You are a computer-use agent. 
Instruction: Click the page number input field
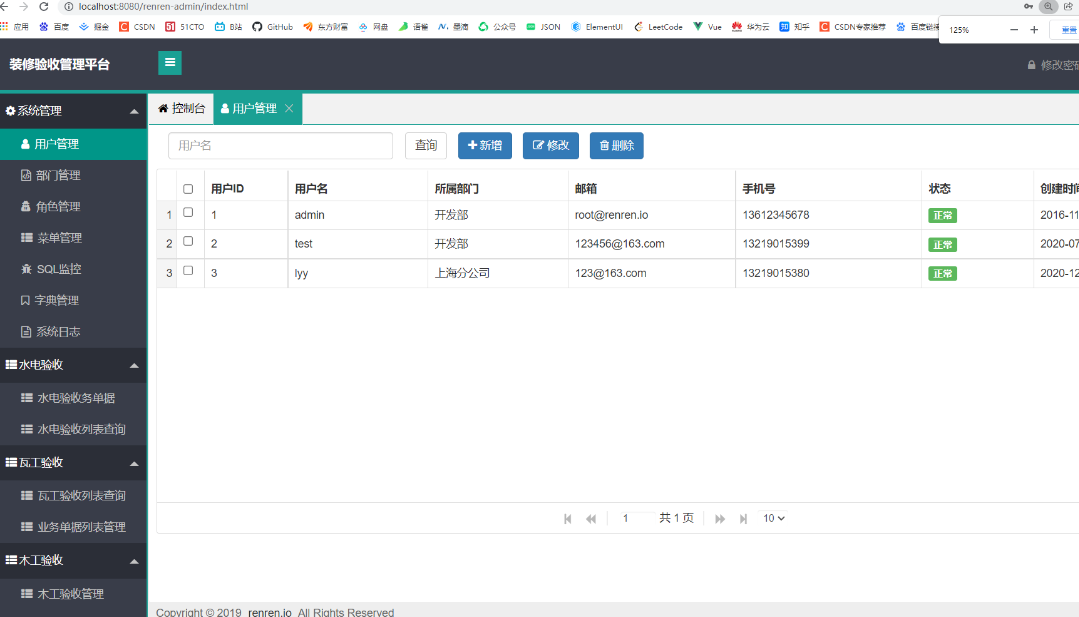tap(633, 519)
